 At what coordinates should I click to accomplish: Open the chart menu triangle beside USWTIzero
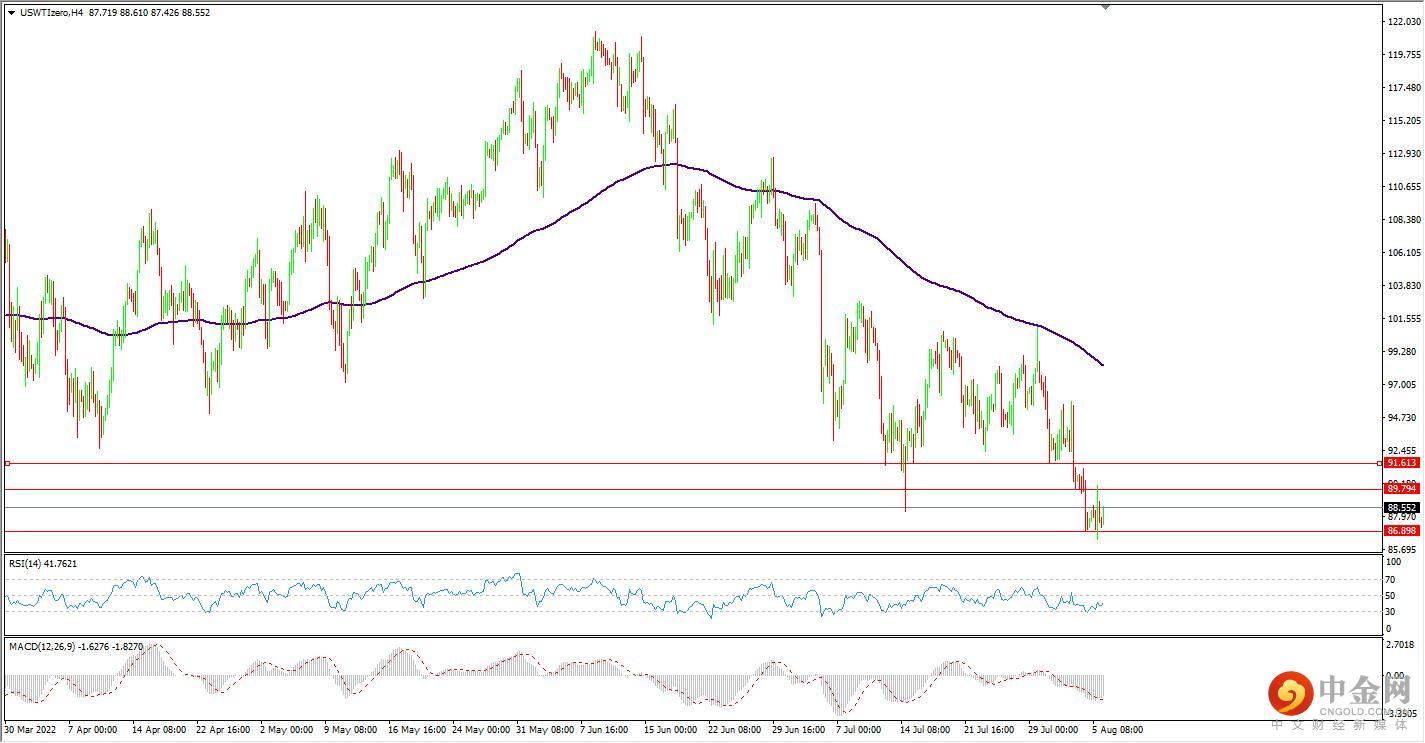(11, 13)
